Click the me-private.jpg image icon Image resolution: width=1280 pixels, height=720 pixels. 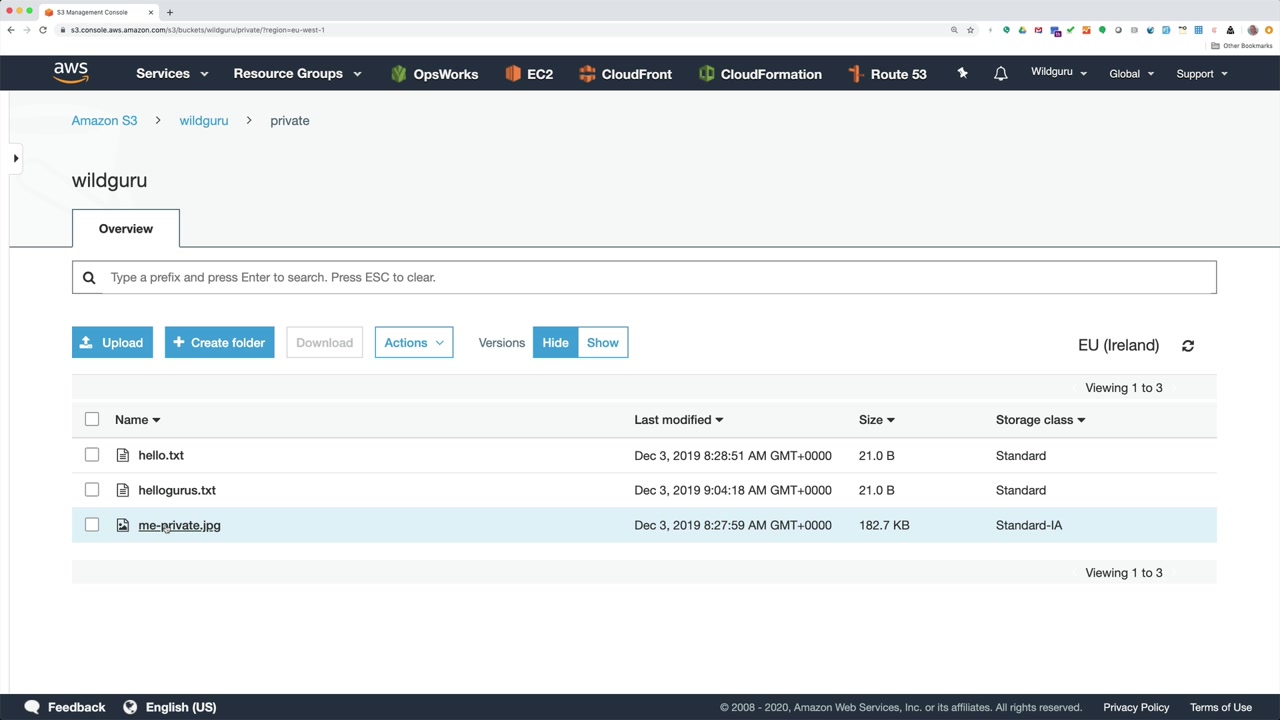coord(123,526)
